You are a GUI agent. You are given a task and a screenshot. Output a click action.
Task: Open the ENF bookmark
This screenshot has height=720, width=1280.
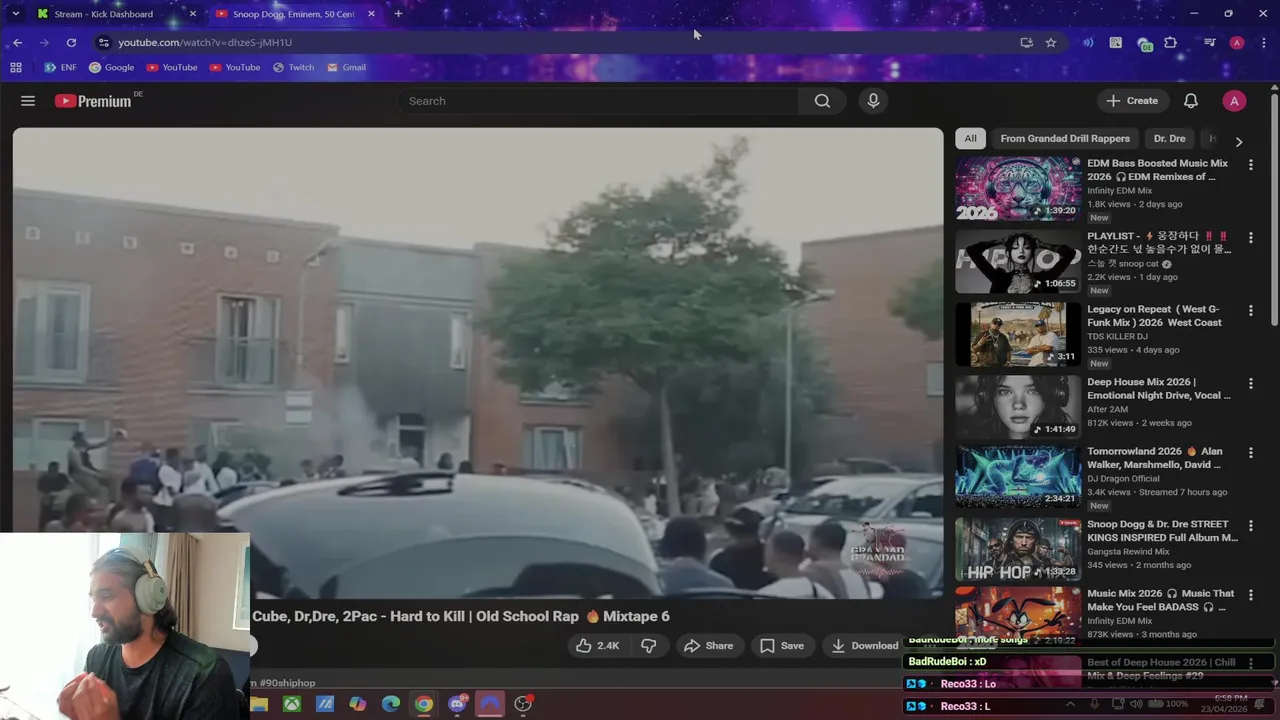tap(60, 67)
